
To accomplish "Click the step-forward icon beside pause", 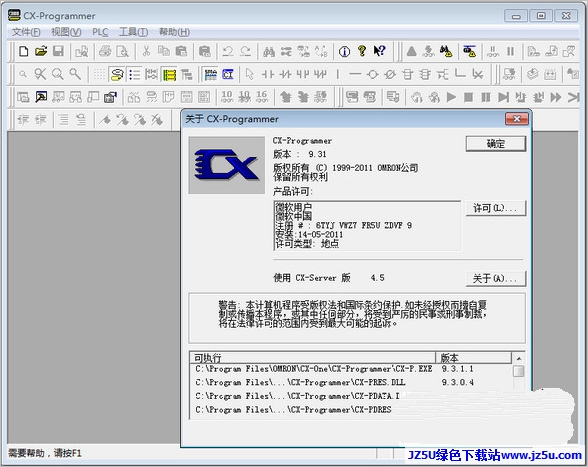I will (503, 98).
